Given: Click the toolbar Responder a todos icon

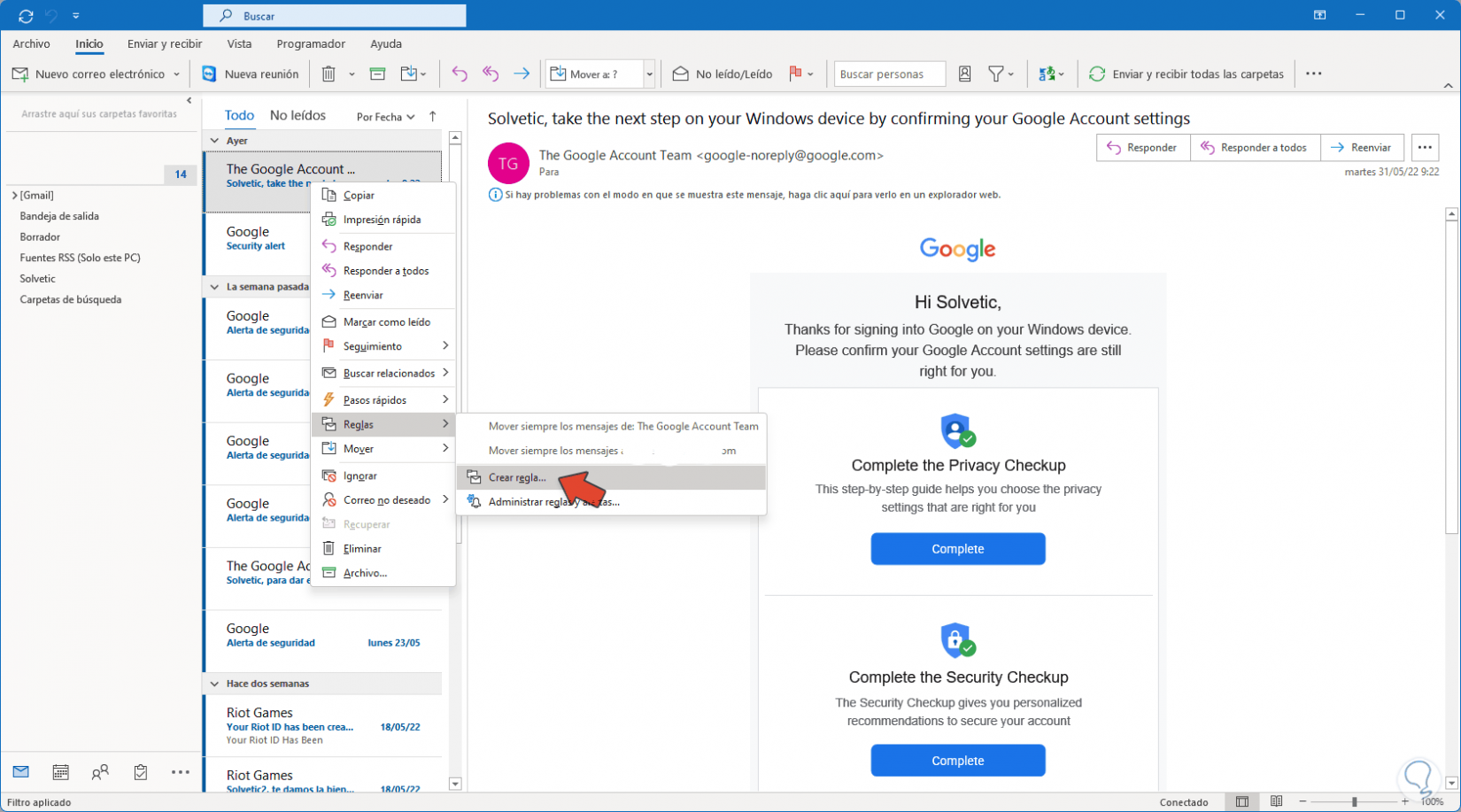Looking at the screenshot, I should [491, 74].
